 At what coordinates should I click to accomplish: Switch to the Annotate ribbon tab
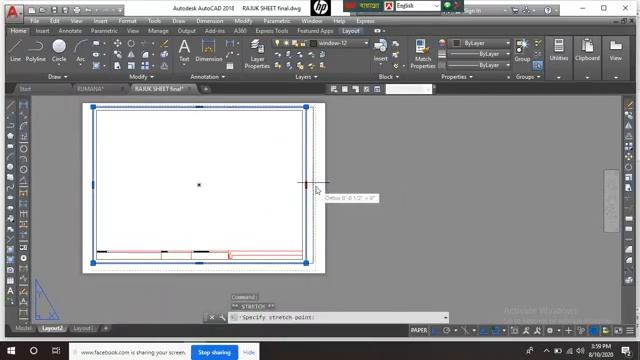tap(70, 31)
